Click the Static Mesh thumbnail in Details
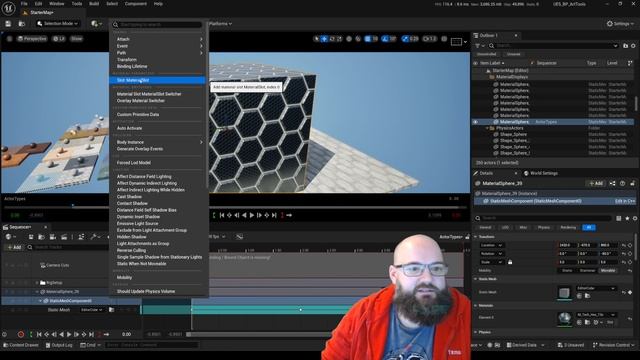The height and width of the screenshot is (360, 640). pos(564,292)
